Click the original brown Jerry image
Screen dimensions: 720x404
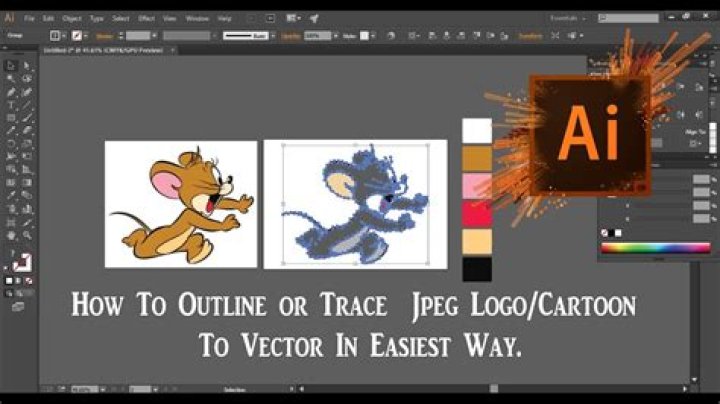181,204
